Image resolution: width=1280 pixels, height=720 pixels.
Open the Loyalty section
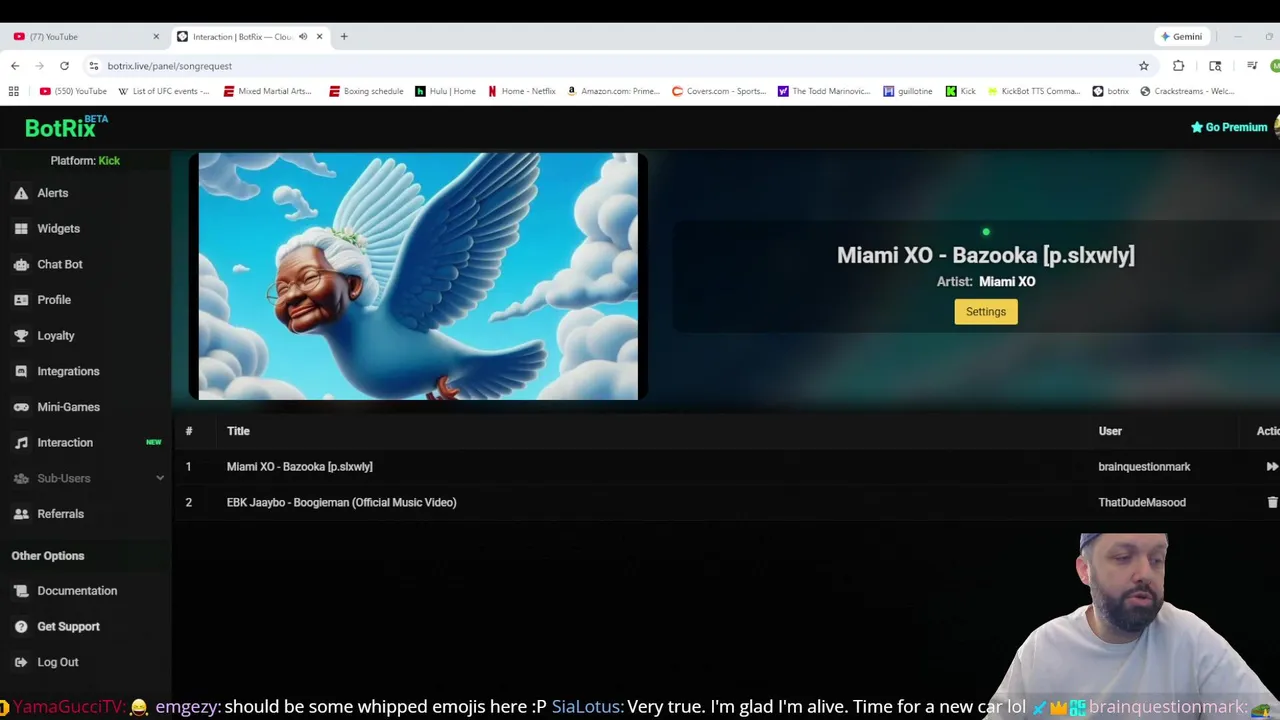tap(56, 336)
